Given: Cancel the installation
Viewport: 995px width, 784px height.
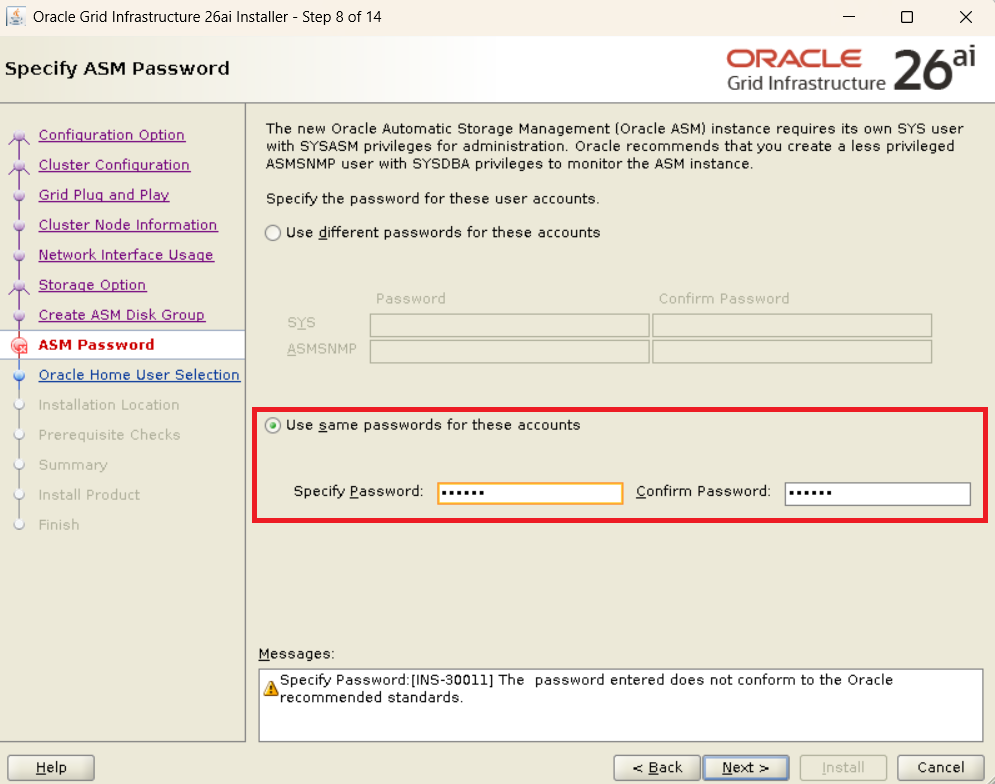Looking at the screenshot, I should [x=940, y=767].
